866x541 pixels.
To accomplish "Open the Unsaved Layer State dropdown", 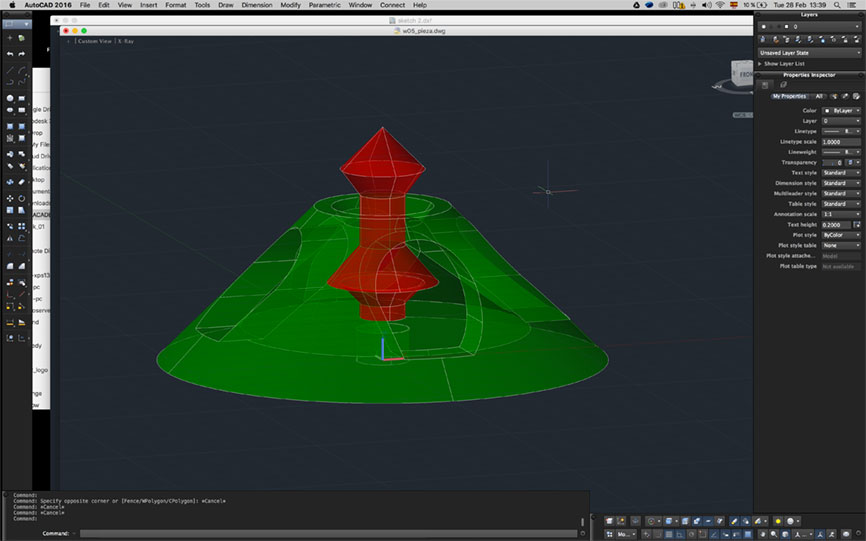I will pyautogui.click(x=809, y=52).
